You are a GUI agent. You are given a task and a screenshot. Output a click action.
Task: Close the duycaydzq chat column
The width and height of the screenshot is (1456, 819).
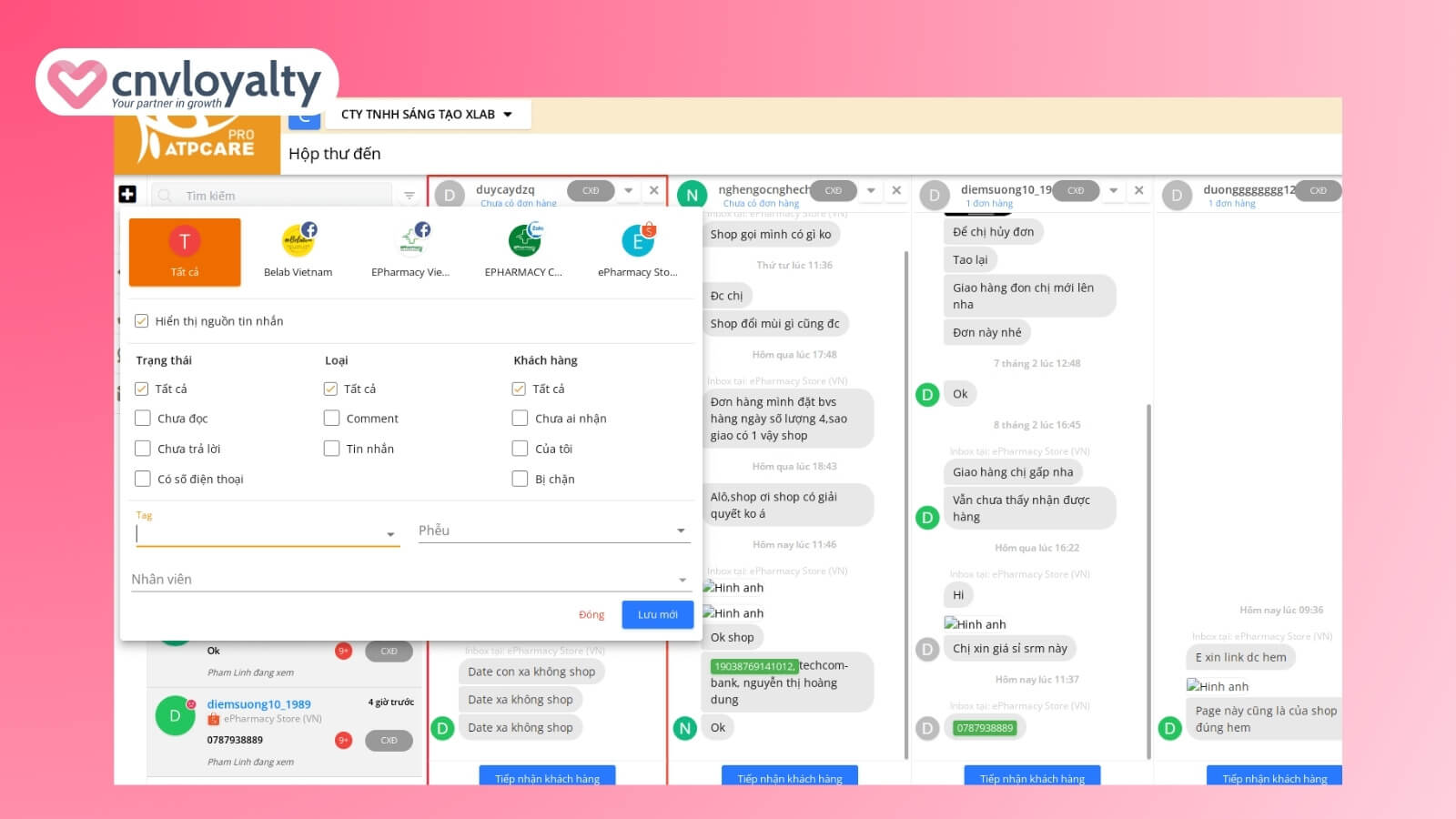pos(653,190)
